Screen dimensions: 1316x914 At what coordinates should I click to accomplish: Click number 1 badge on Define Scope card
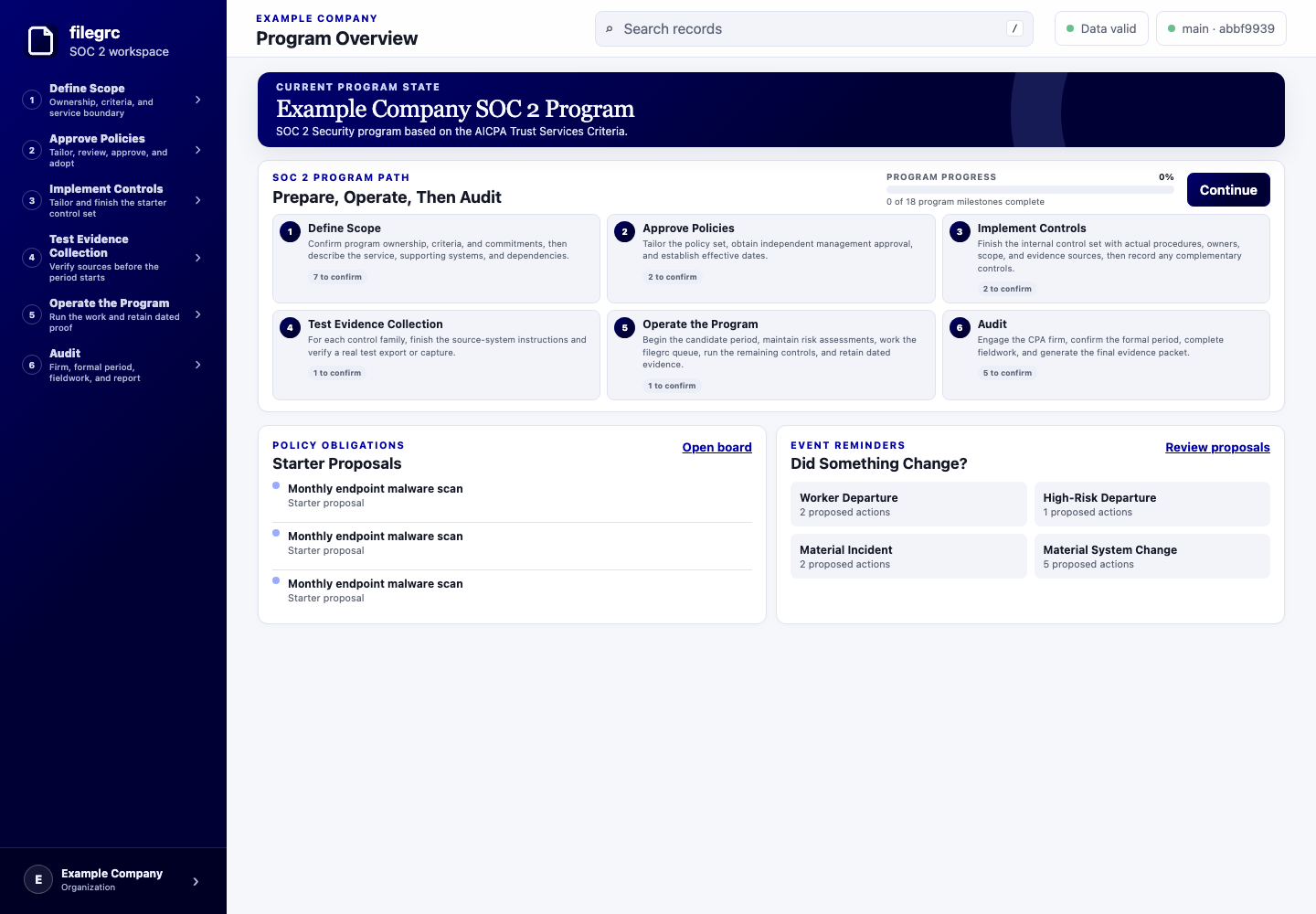point(290,231)
